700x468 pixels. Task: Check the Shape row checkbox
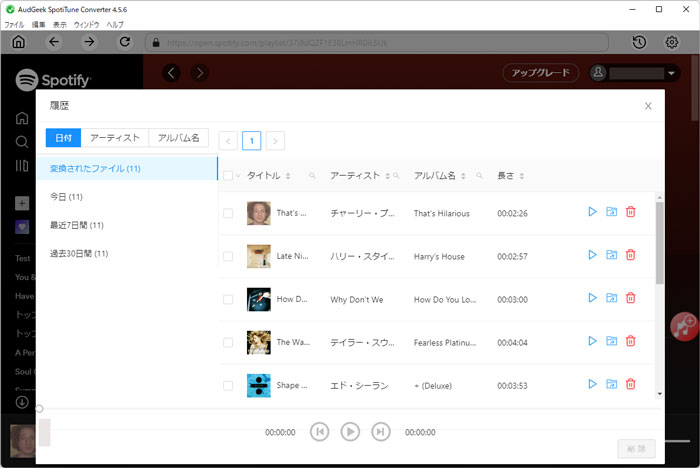coord(228,385)
